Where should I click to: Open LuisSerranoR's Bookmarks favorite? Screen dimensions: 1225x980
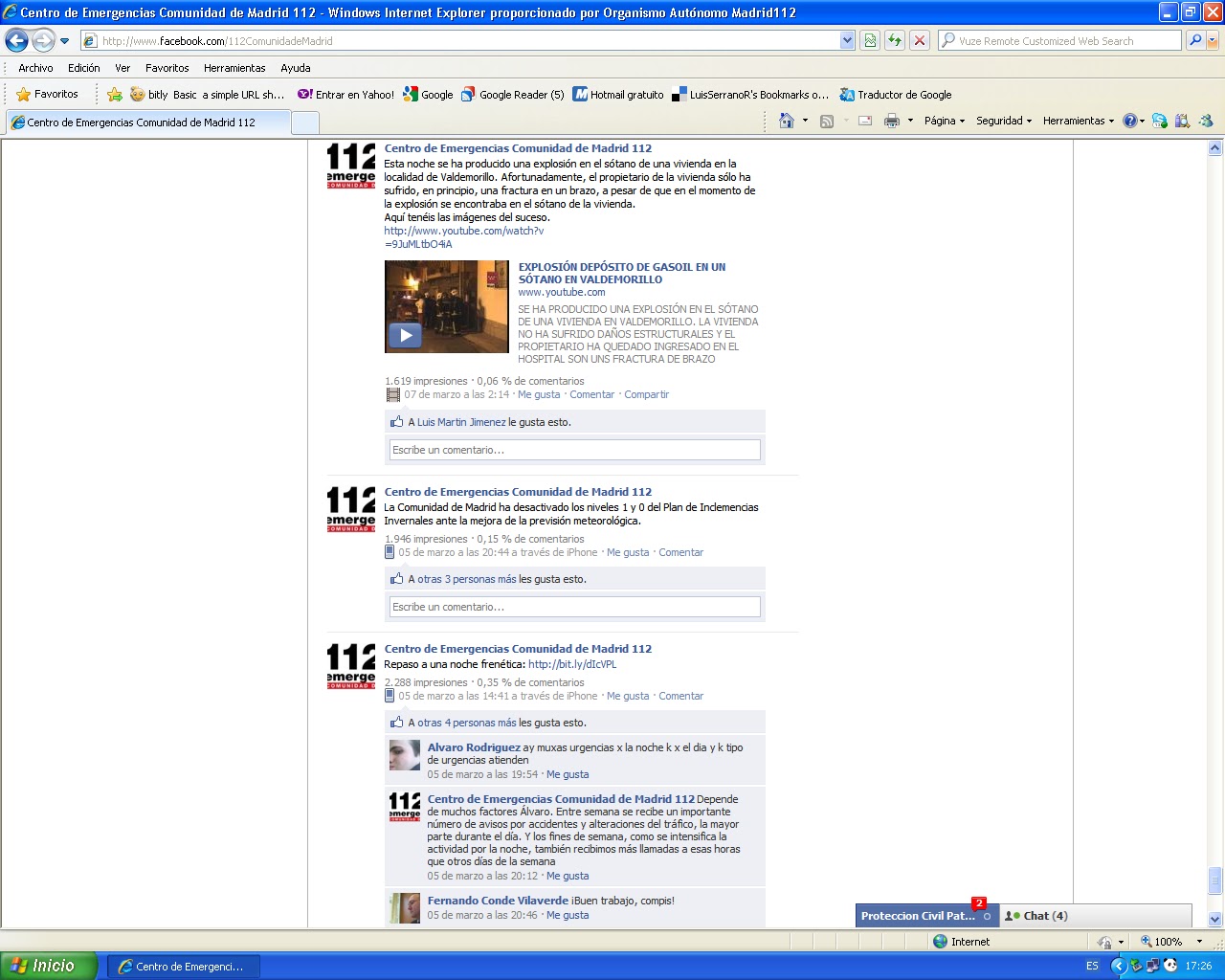(x=751, y=95)
